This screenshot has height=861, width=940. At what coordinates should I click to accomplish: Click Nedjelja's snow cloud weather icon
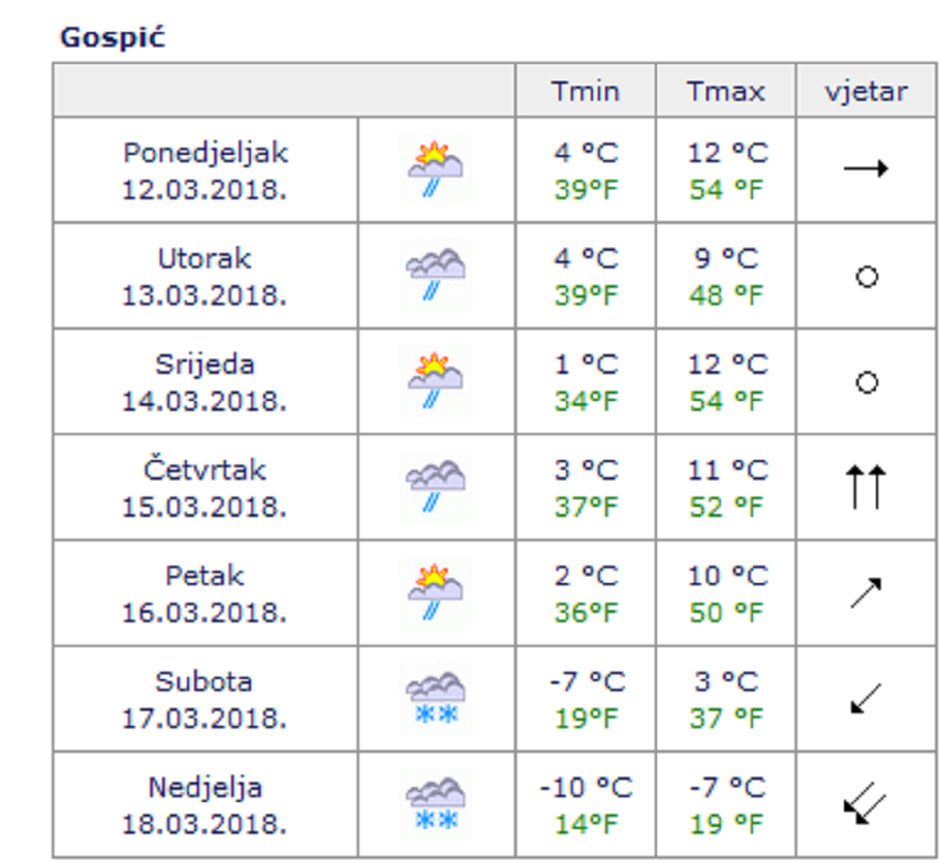click(x=436, y=805)
